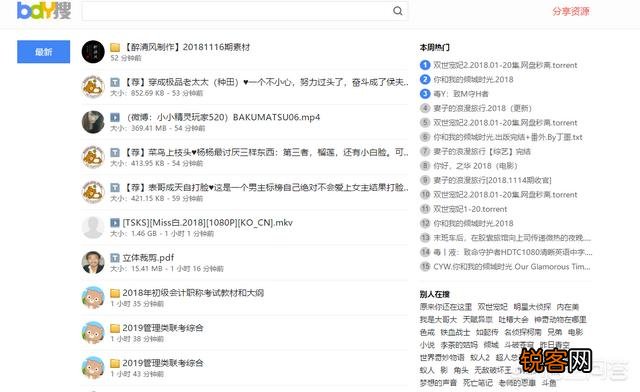Open [TSKS][Miss白.2018][1080P][KO_CN].mkv result
This screenshot has height=392, width=640.
pyautogui.click(x=207, y=223)
